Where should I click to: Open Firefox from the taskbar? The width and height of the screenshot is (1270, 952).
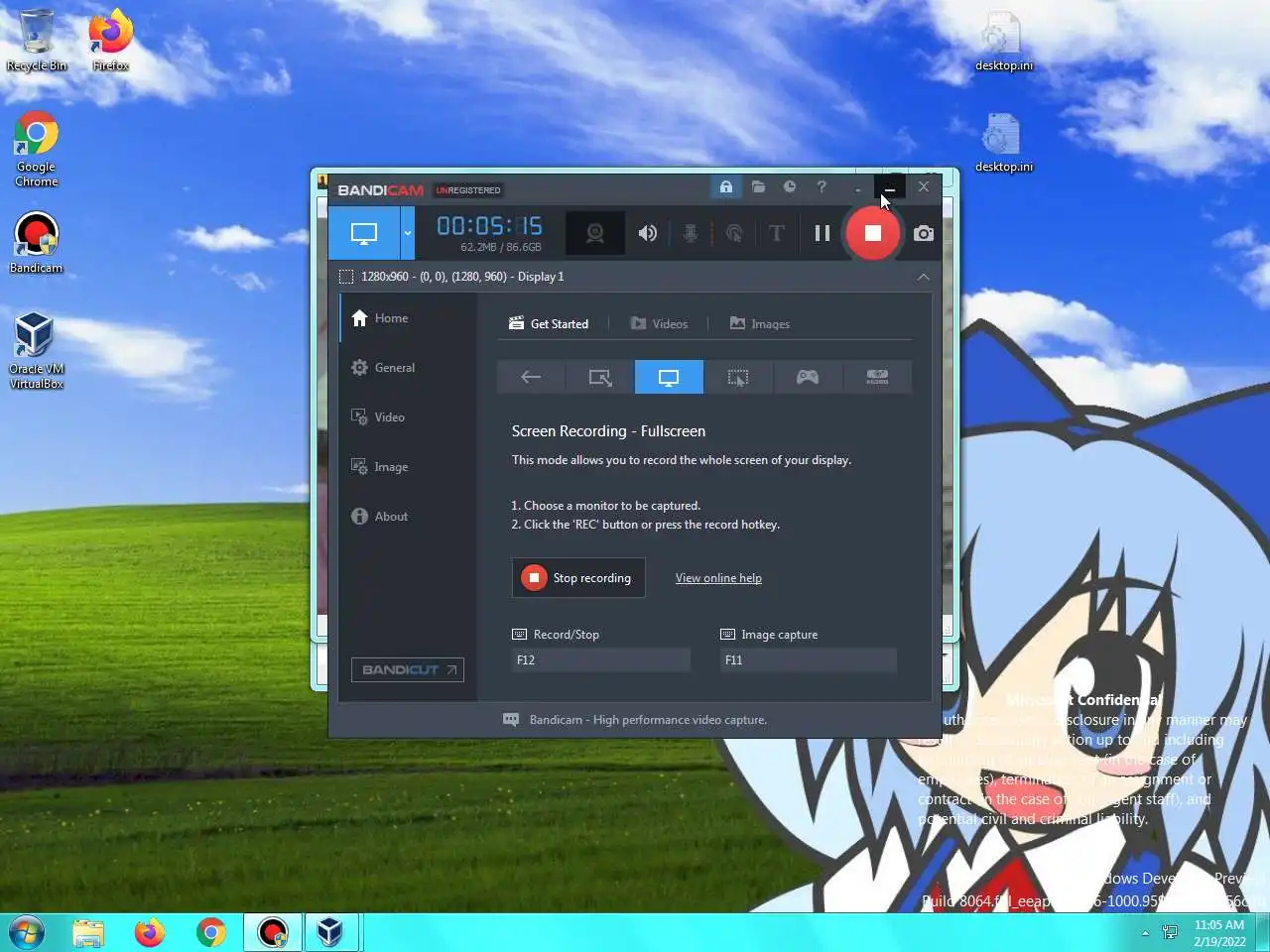point(150,933)
